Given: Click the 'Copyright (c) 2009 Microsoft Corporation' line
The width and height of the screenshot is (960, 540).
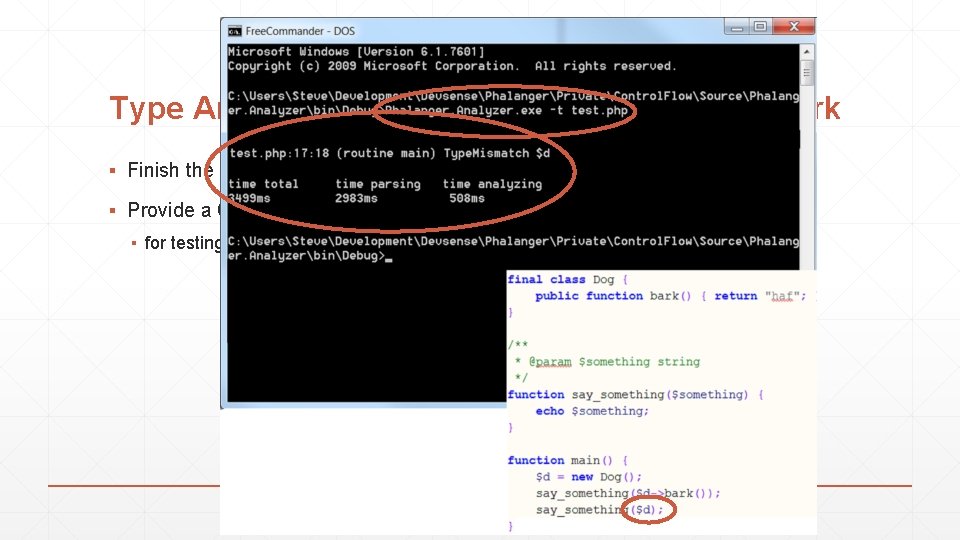Looking at the screenshot, I should click(452, 66).
